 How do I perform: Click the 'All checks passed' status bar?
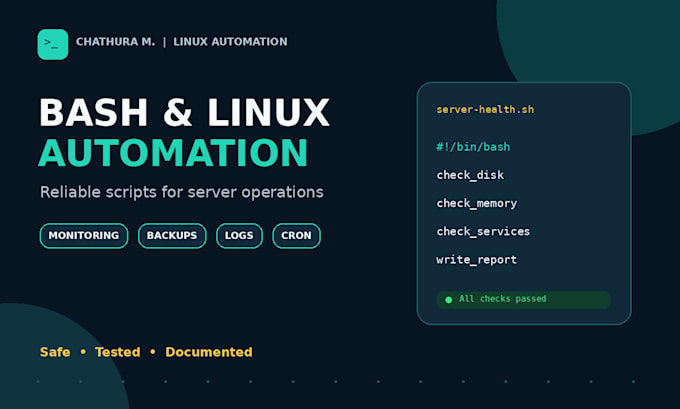523,299
